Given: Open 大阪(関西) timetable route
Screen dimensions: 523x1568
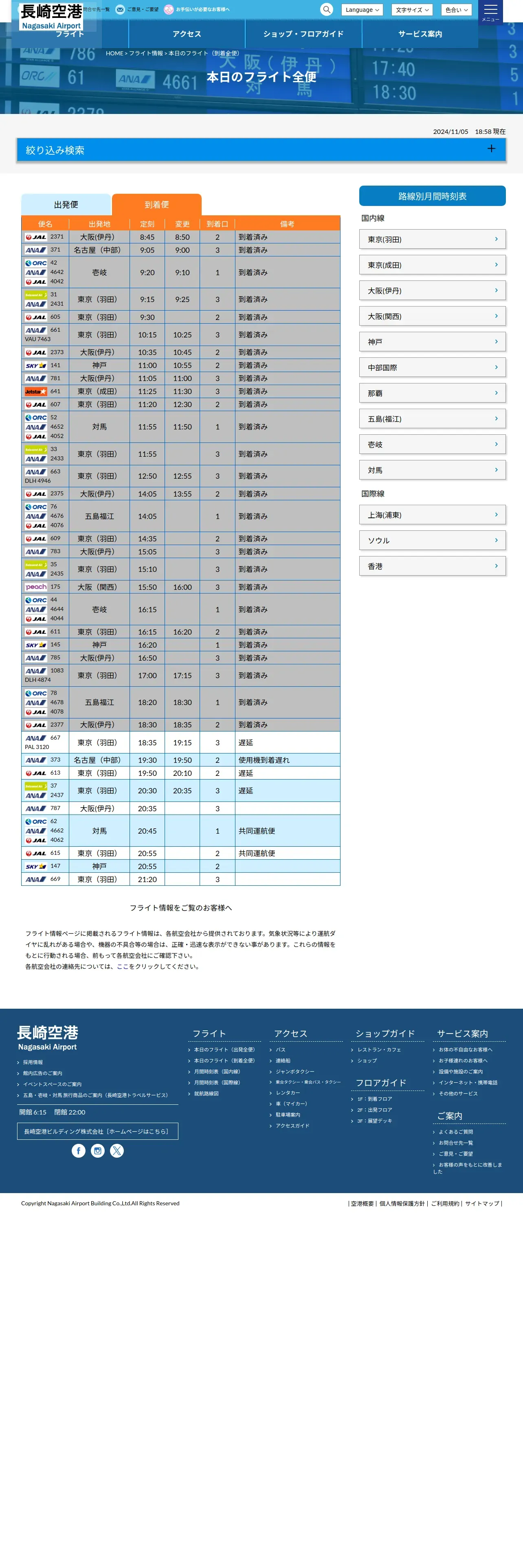Looking at the screenshot, I should [432, 316].
